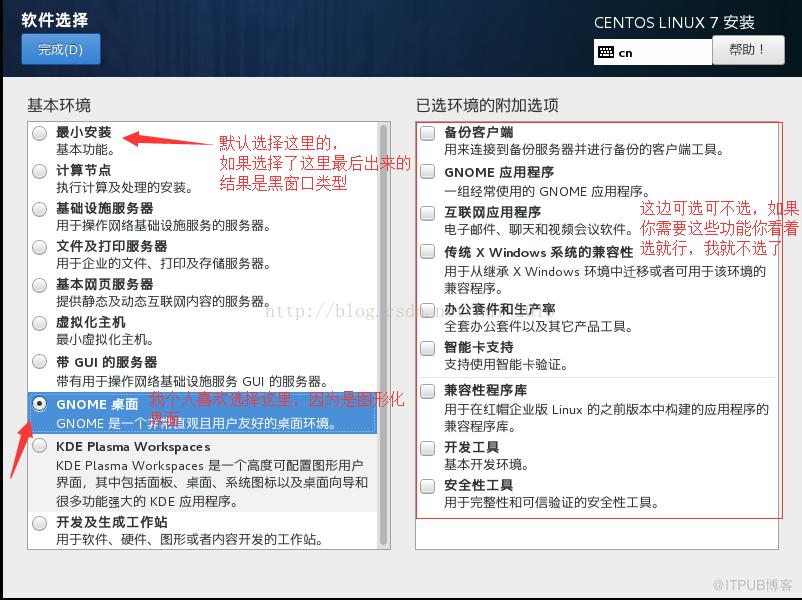Pick the 基本网页服务器 radio button
802x600 pixels.
[x=39, y=285]
